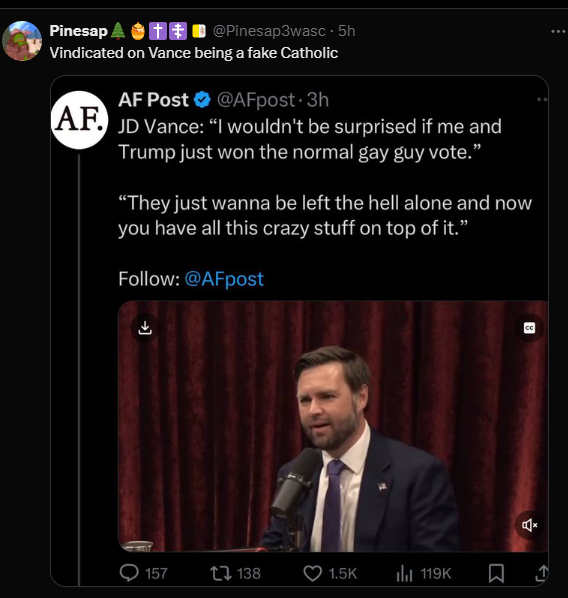Open Pinesap's profile avatar
The height and width of the screenshot is (598, 568).
(22, 41)
